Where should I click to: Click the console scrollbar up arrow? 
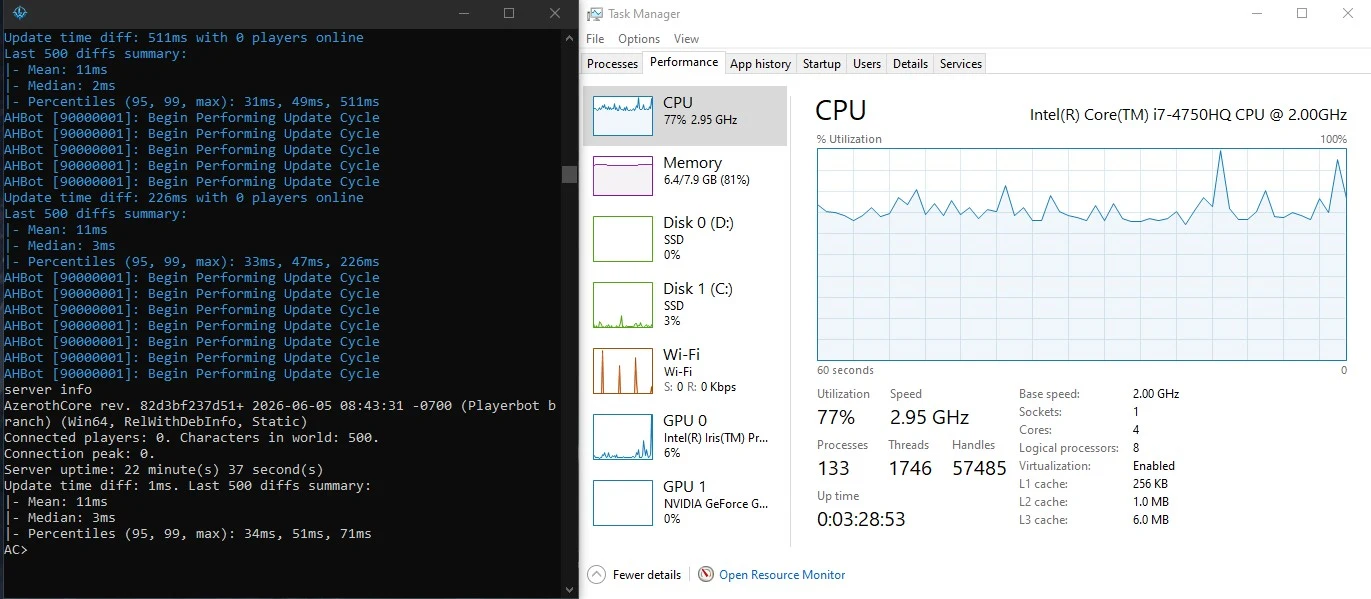[x=570, y=37]
